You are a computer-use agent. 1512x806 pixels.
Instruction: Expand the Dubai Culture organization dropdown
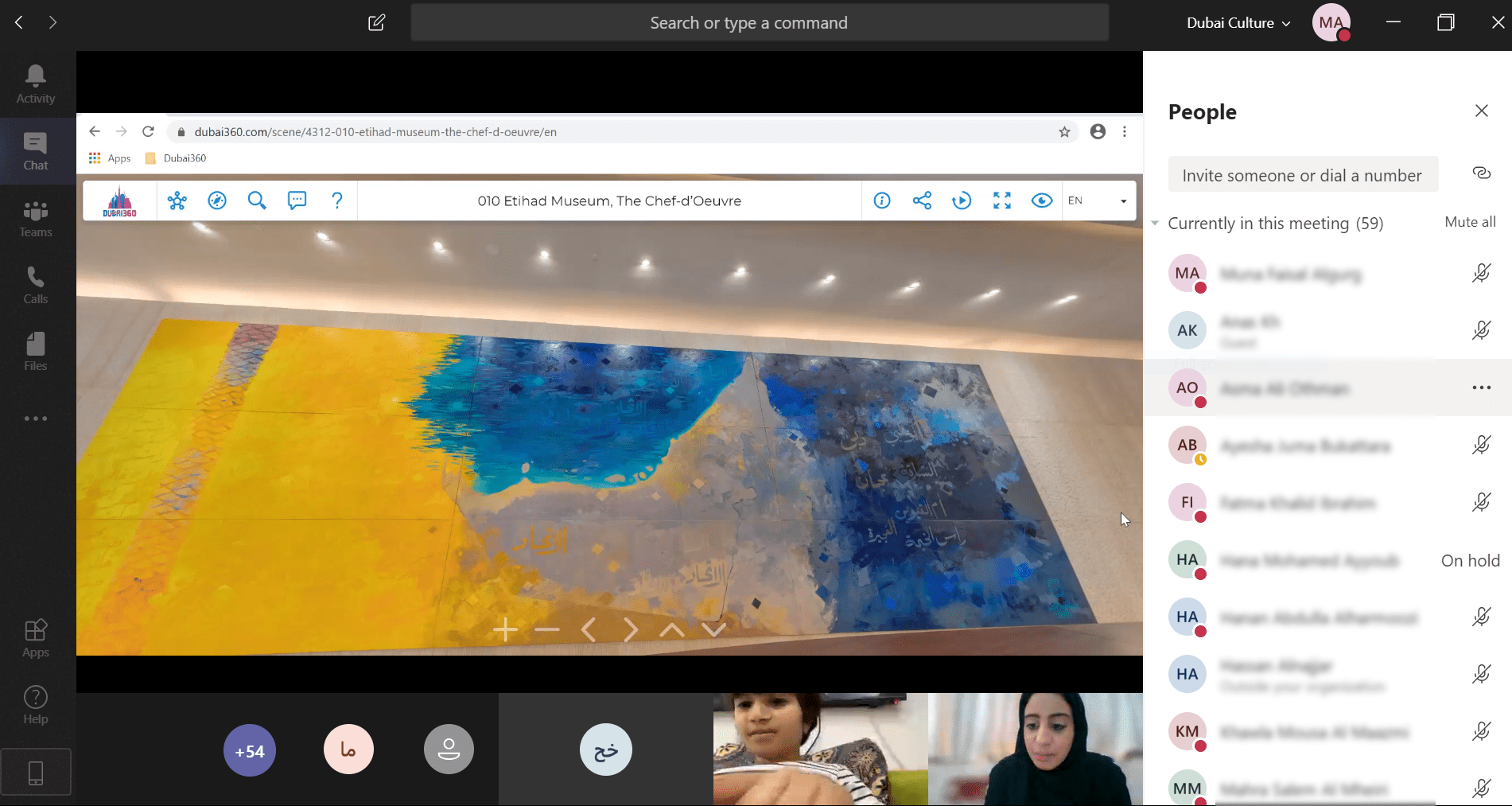(x=1238, y=23)
